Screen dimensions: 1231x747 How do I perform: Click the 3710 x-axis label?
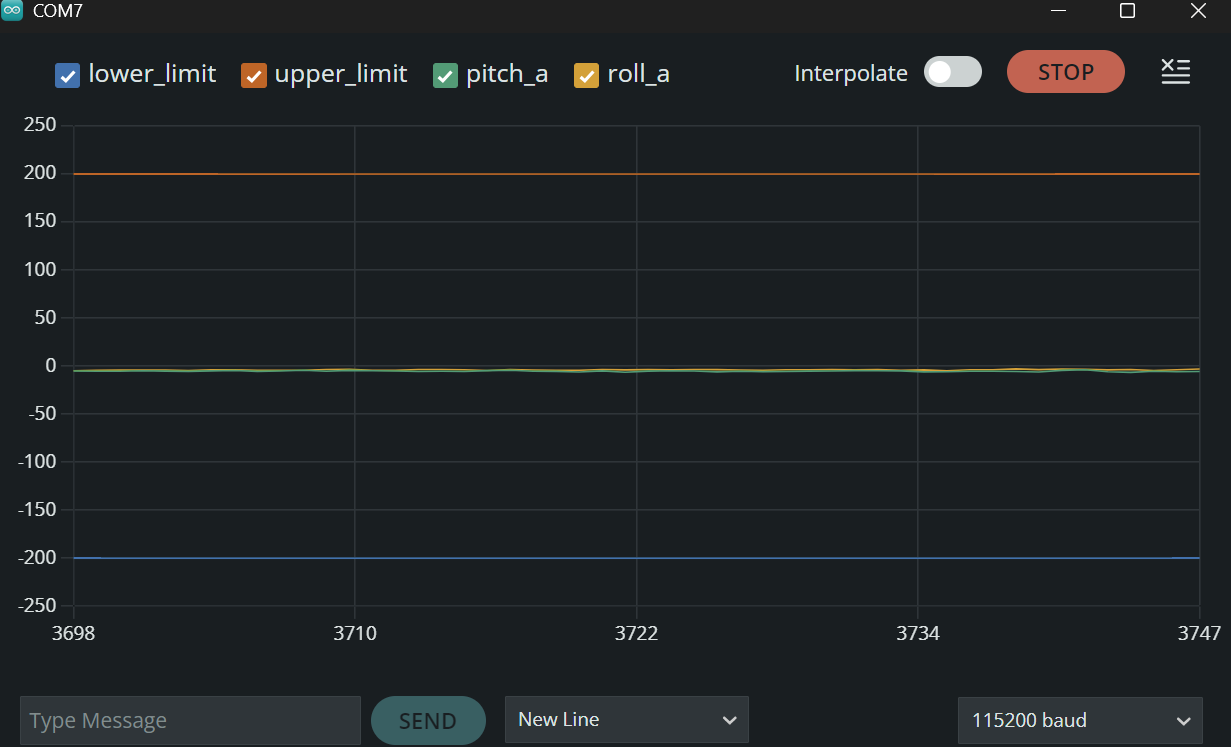click(x=354, y=634)
